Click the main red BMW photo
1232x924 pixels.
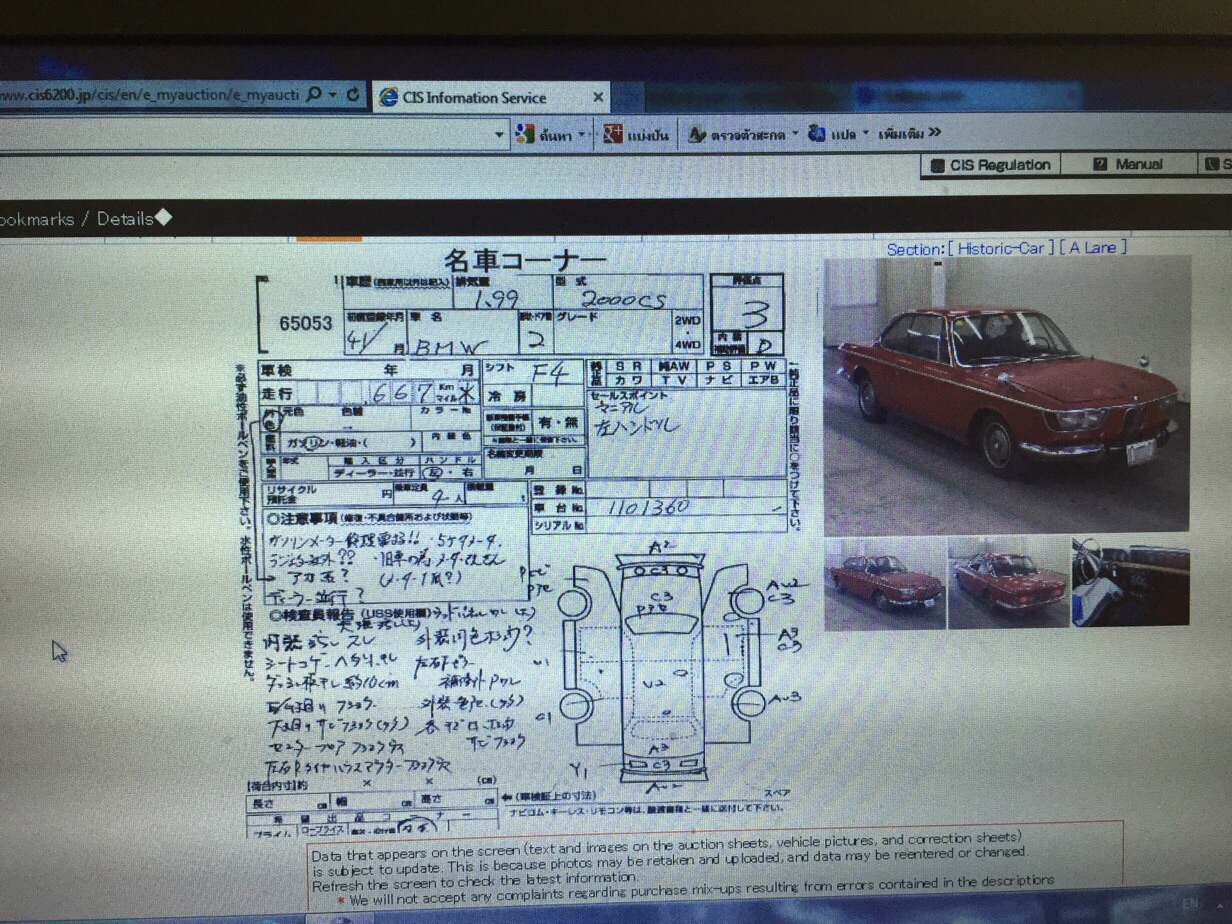click(x=1006, y=393)
